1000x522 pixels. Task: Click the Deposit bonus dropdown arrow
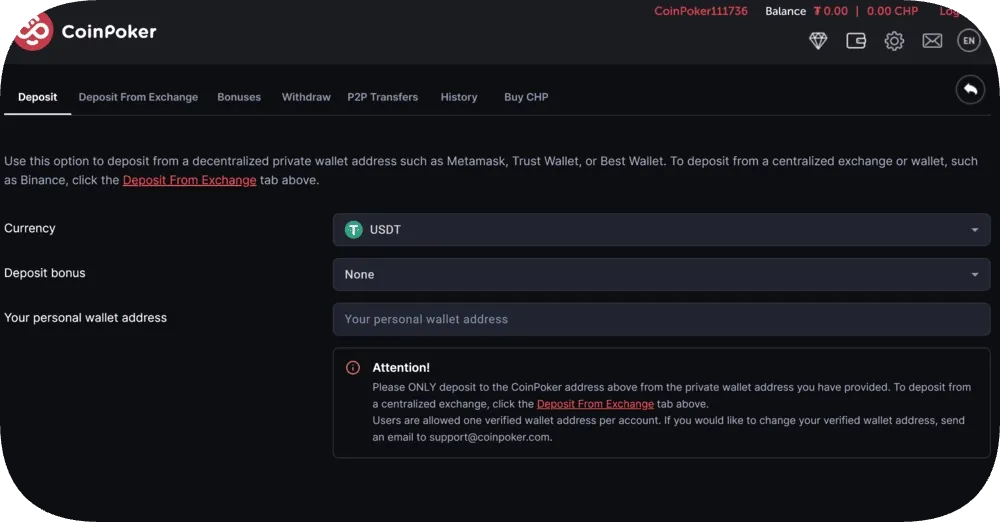[x=974, y=274]
